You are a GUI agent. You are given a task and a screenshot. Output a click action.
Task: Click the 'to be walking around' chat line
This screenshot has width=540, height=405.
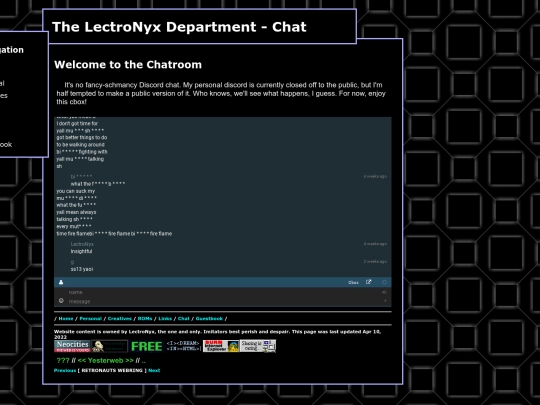(x=80, y=145)
